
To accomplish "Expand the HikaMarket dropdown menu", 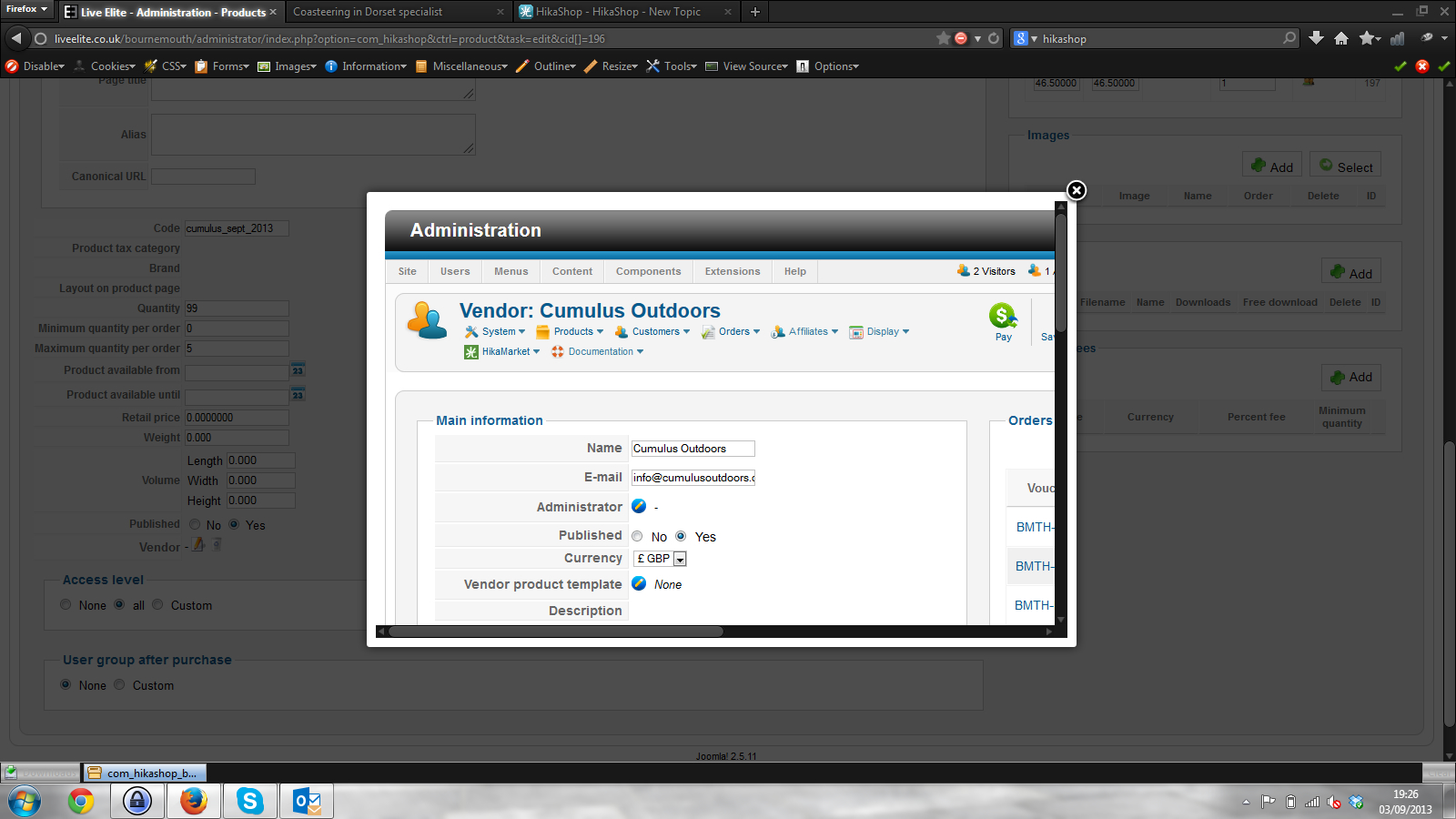I will [x=502, y=351].
